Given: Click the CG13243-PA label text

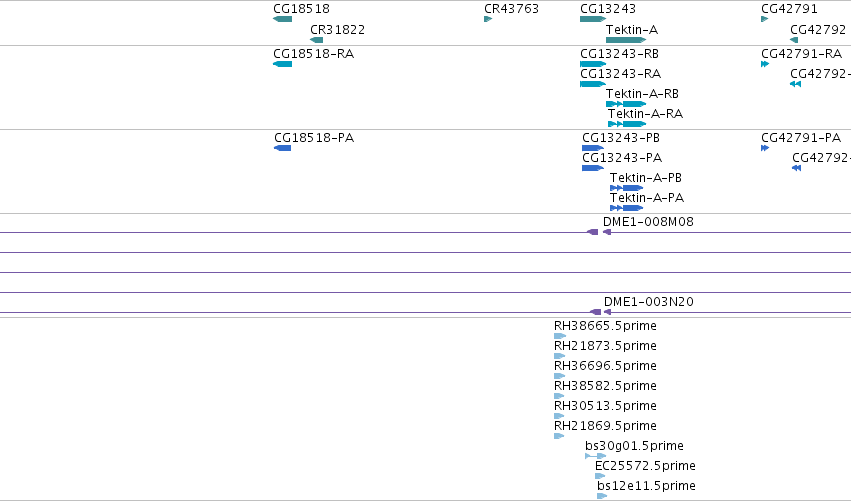Looking at the screenshot, I should 622,158.
